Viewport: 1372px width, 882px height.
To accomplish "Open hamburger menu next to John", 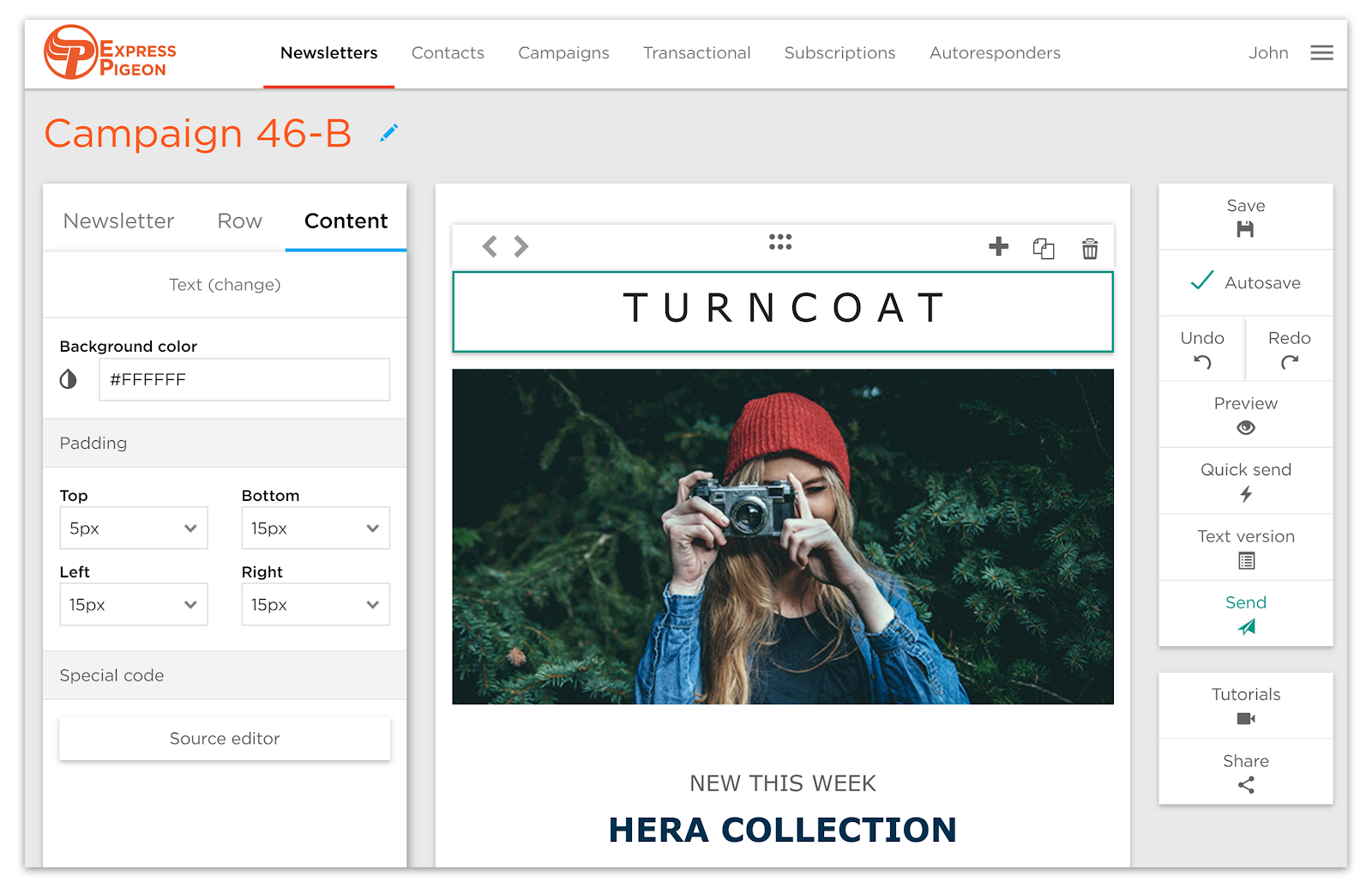I will [x=1321, y=53].
